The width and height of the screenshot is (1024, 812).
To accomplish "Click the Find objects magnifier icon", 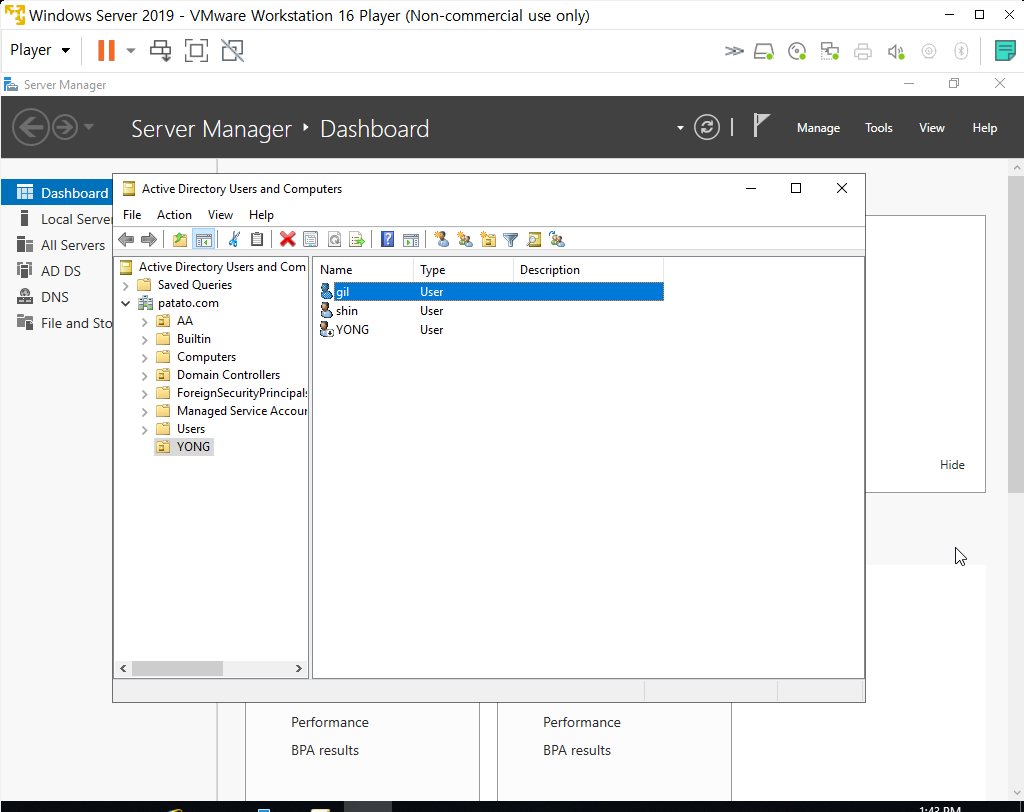I will pos(534,240).
